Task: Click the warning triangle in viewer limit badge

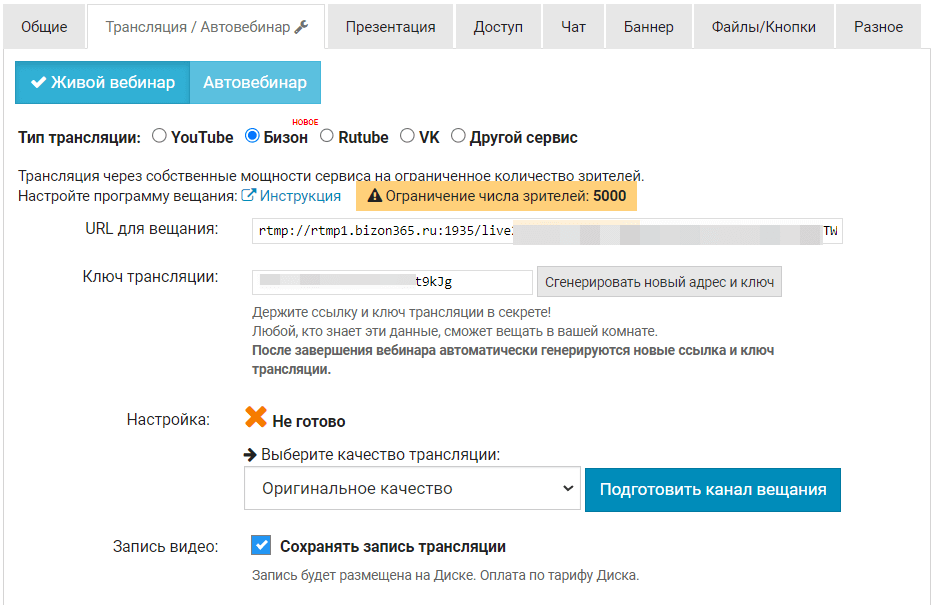Action: [375, 196]
